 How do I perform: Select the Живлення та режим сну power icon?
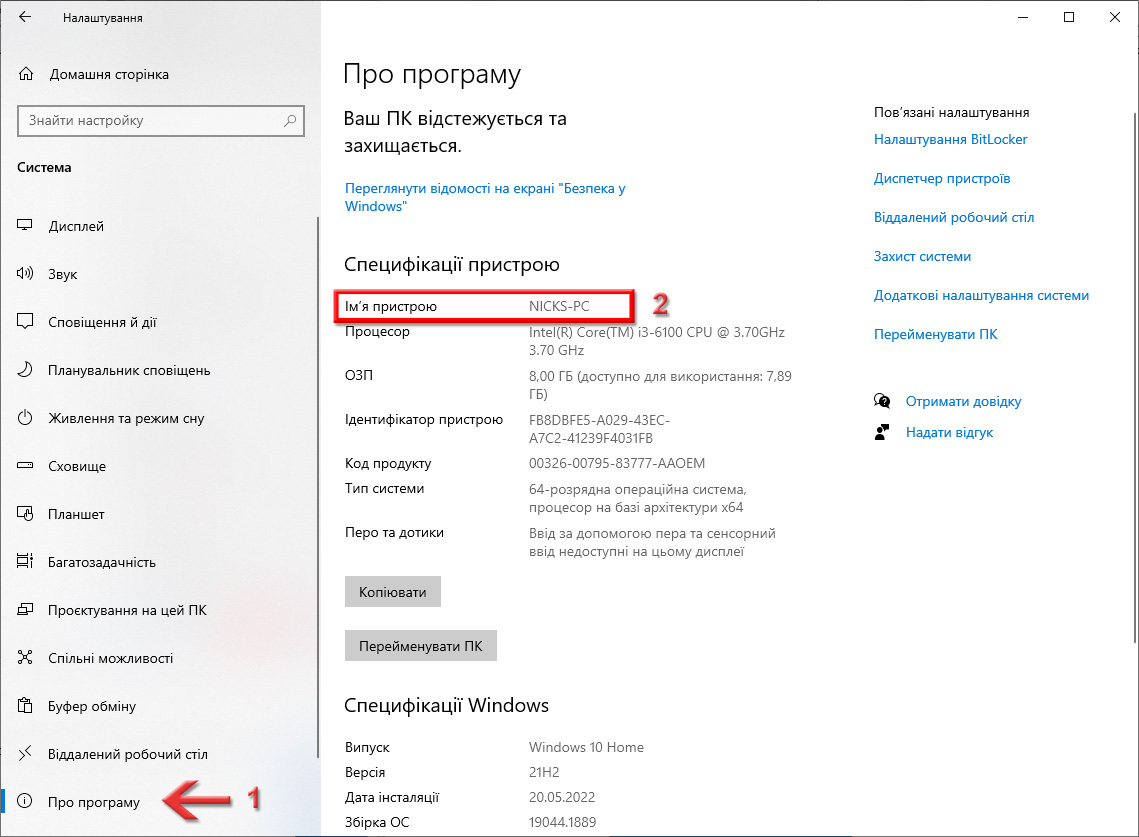pos(25,418)
